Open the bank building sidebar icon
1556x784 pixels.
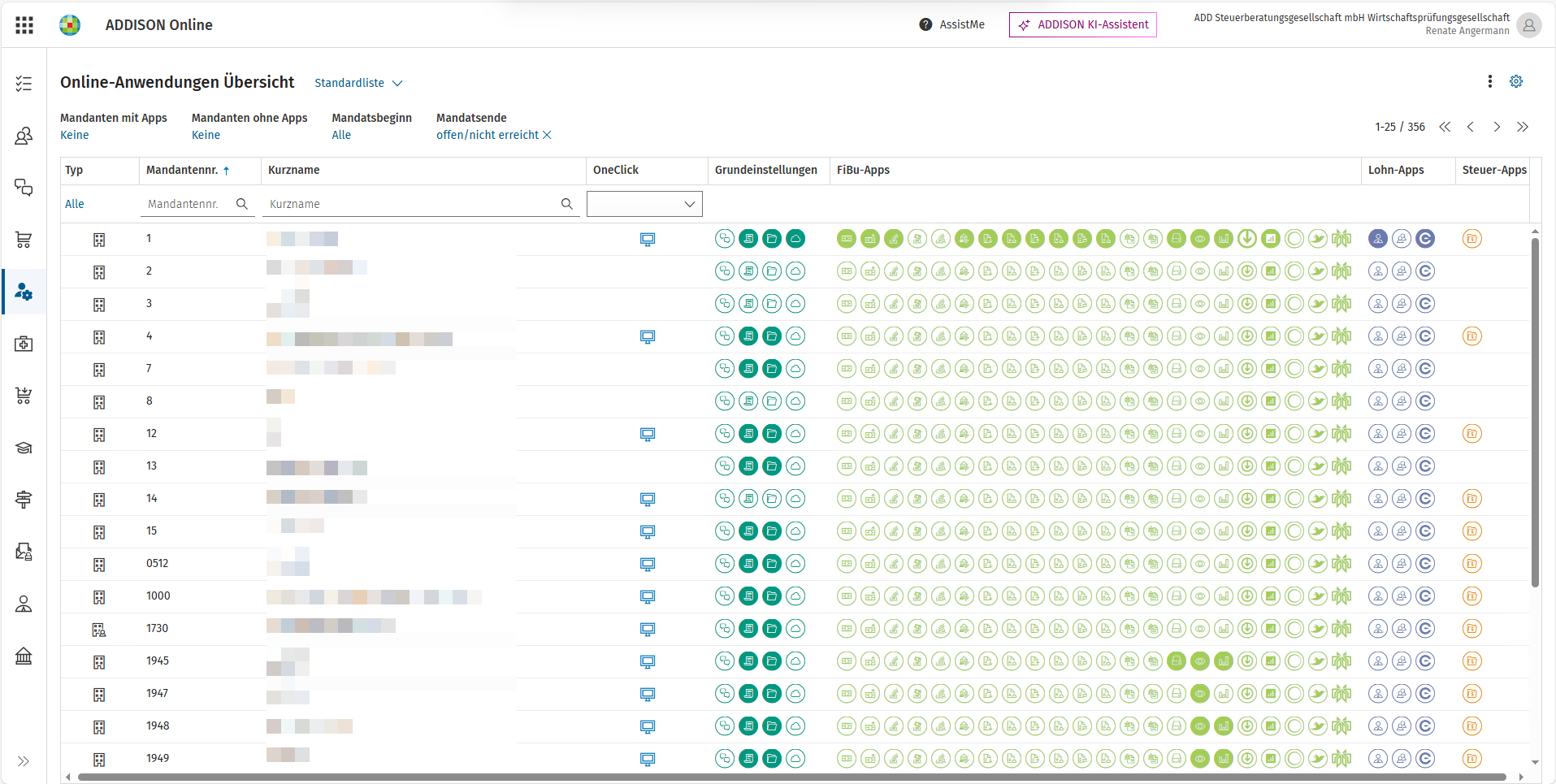(x=24, y=656)
